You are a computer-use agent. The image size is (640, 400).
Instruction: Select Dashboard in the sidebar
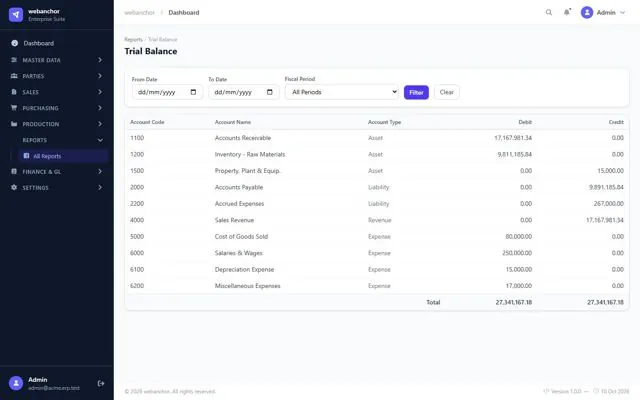tap(57, 43)
